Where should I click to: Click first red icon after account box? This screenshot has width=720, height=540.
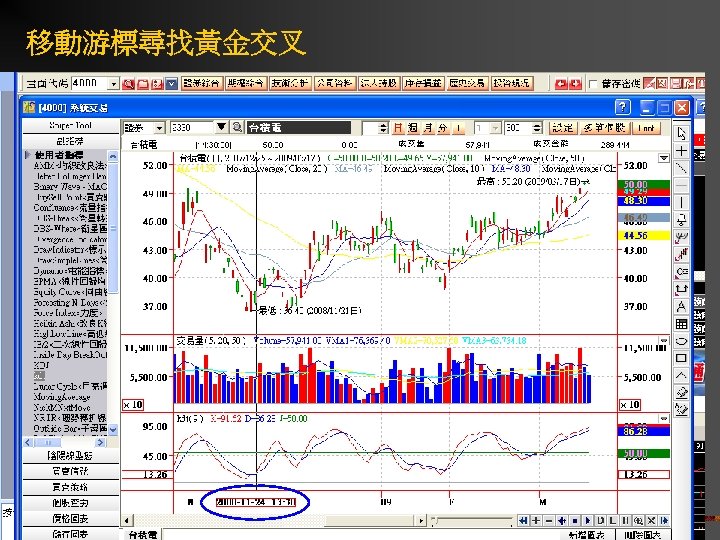pyautogui.click(x=128, y=84)
